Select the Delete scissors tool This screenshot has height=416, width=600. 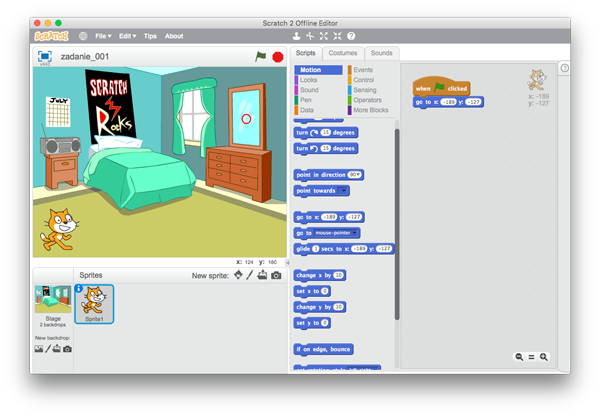(310, 36)
